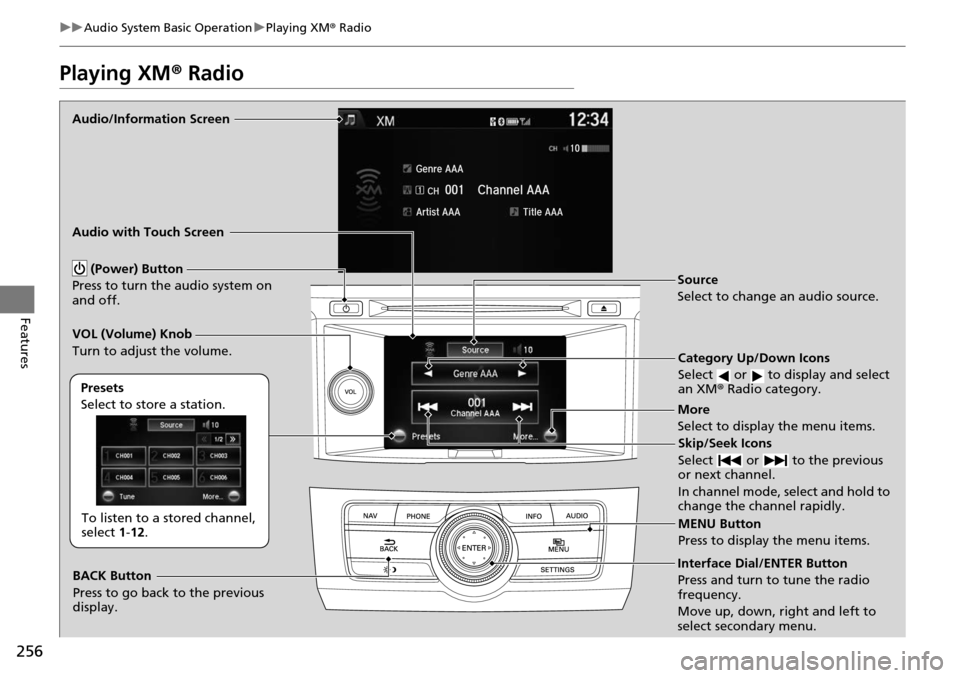Tap the category left arrow next to Genre AAA

[428, 373]
